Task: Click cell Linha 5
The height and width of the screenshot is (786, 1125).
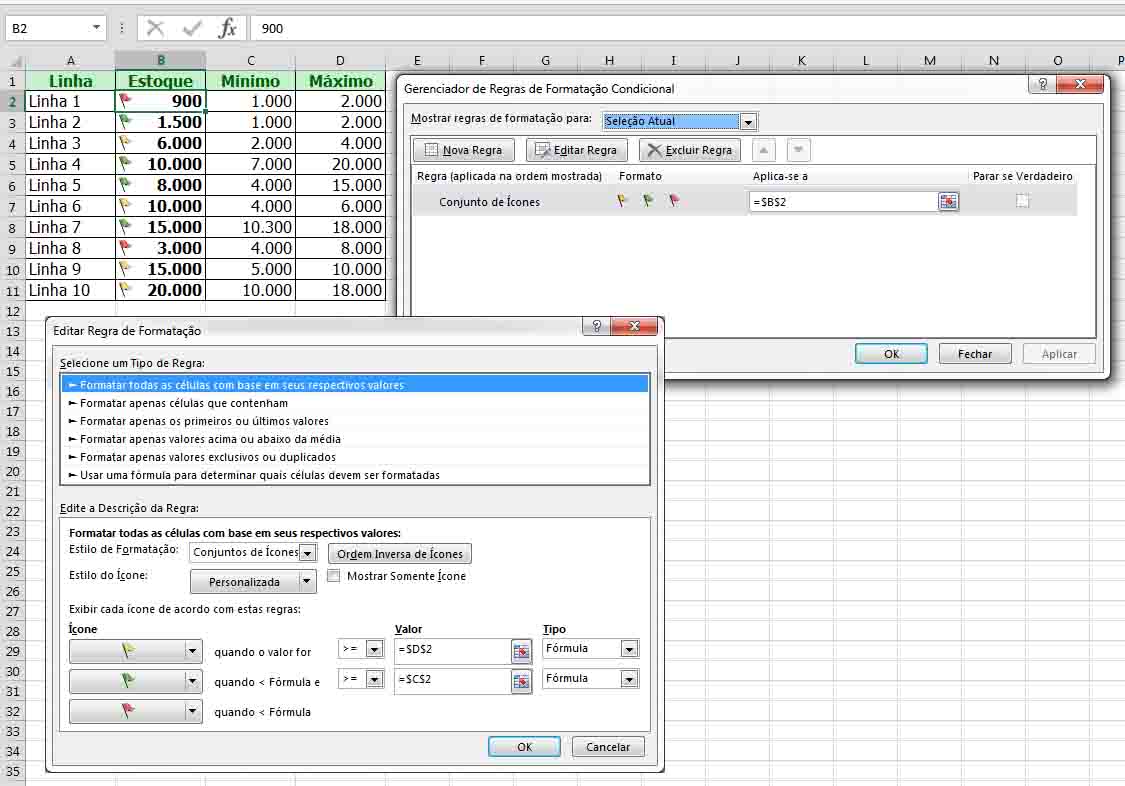Action: [70, 185]
